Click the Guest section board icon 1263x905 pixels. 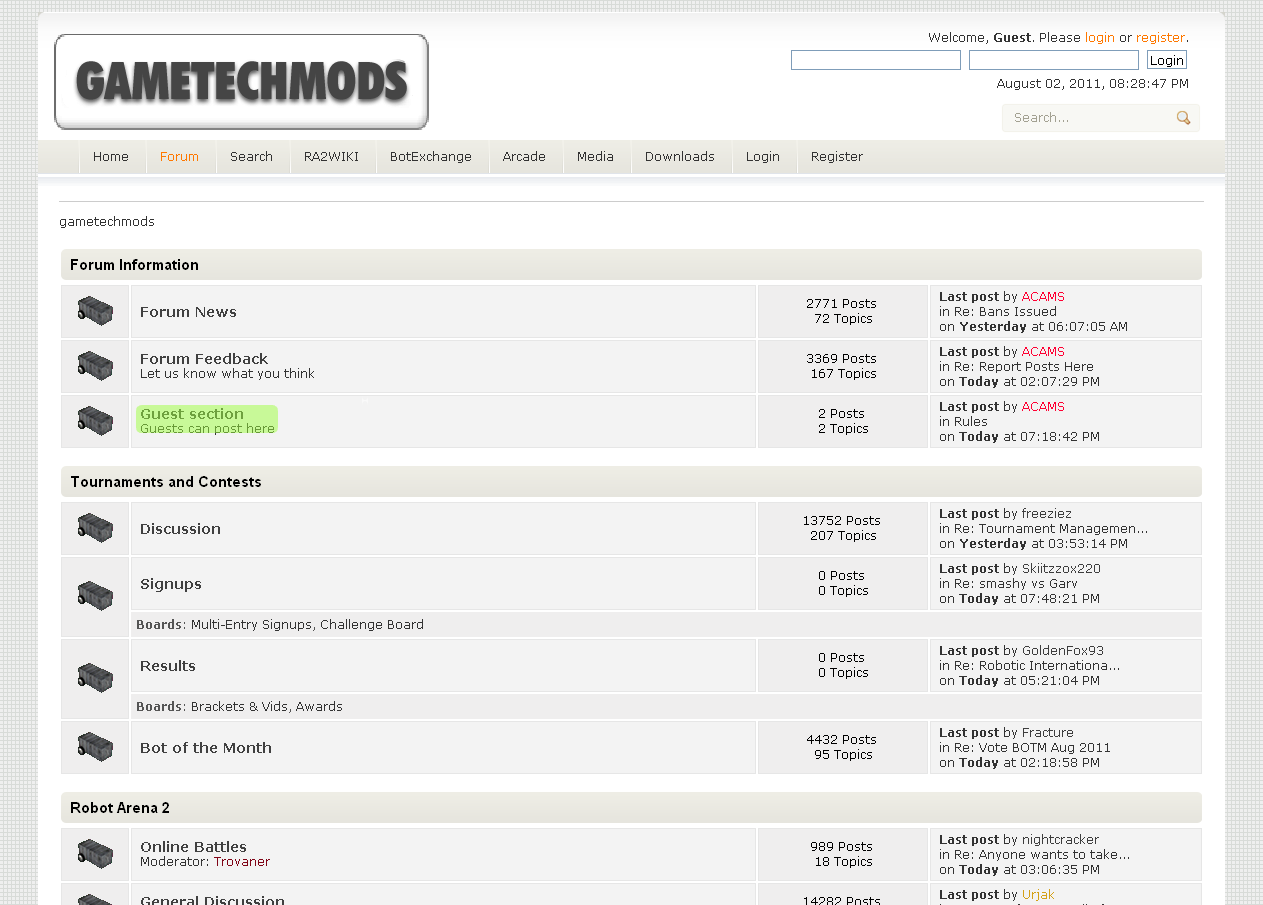(x=95, y=421)
